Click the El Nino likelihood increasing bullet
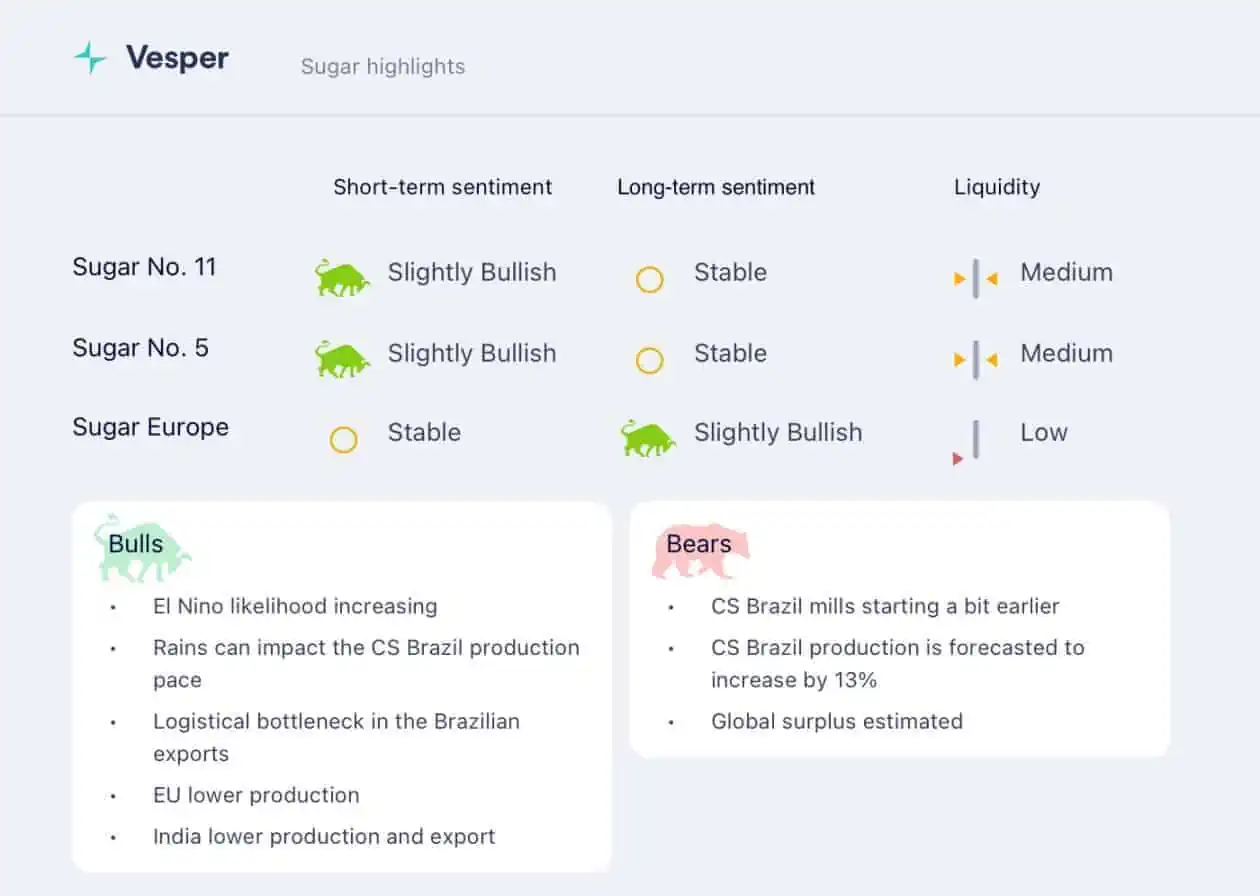This screenshot has width=1260, height=896. pyautogui.click(x=295, y=606)
